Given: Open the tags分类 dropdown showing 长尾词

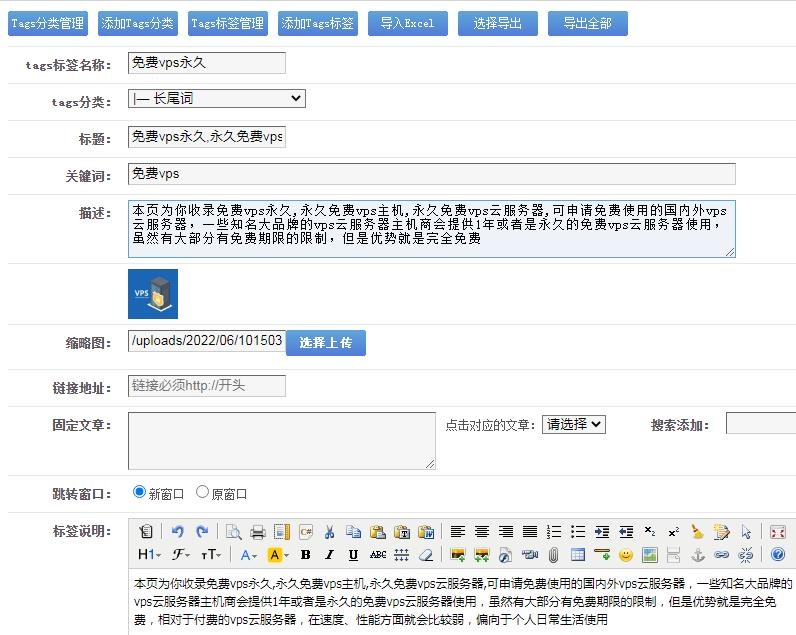Looking at the screenshot, I should (x=217, y=98).
